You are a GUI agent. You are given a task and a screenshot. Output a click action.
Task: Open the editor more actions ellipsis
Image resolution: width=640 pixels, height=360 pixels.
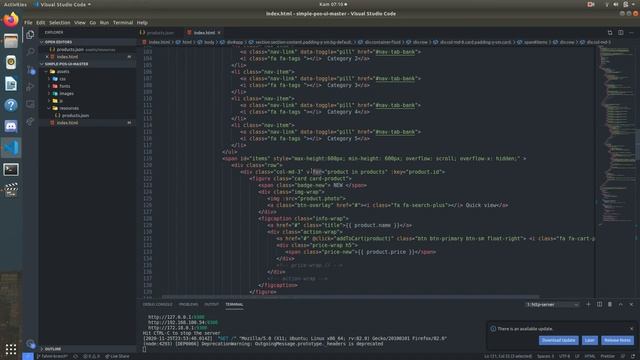point(631,32)
